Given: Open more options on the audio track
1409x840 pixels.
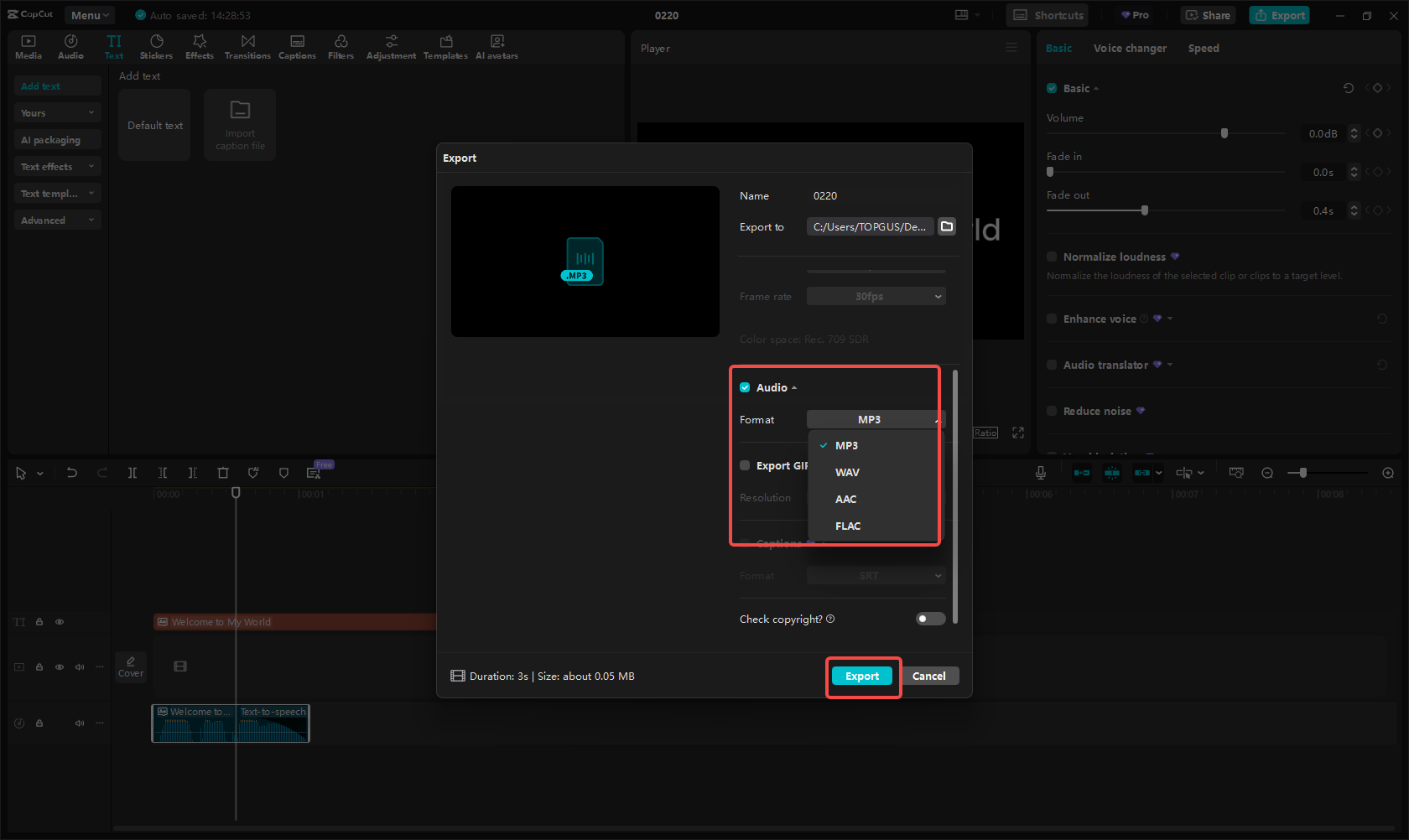Looking at the screenshot, I should pyautogui.click(x=100, y=723).
